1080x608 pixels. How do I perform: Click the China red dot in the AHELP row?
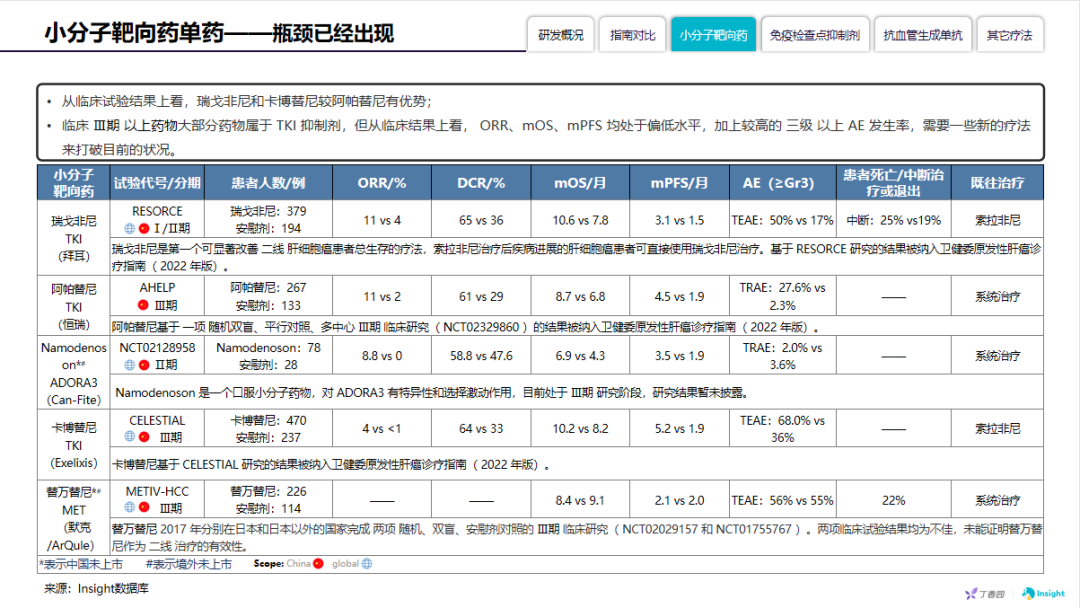point(143,305)
